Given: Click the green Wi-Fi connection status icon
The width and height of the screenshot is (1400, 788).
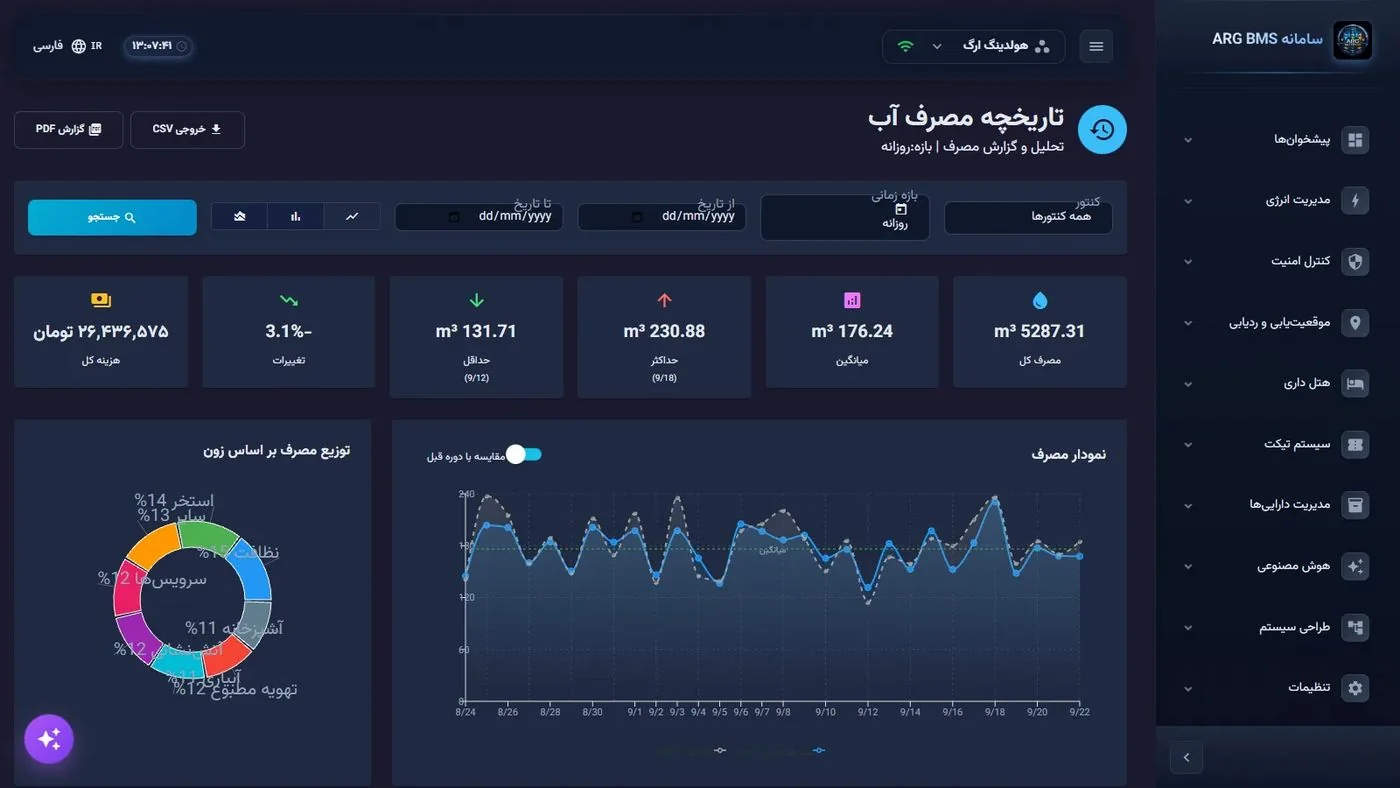Looking at the screenshot, I should (906, 46).
